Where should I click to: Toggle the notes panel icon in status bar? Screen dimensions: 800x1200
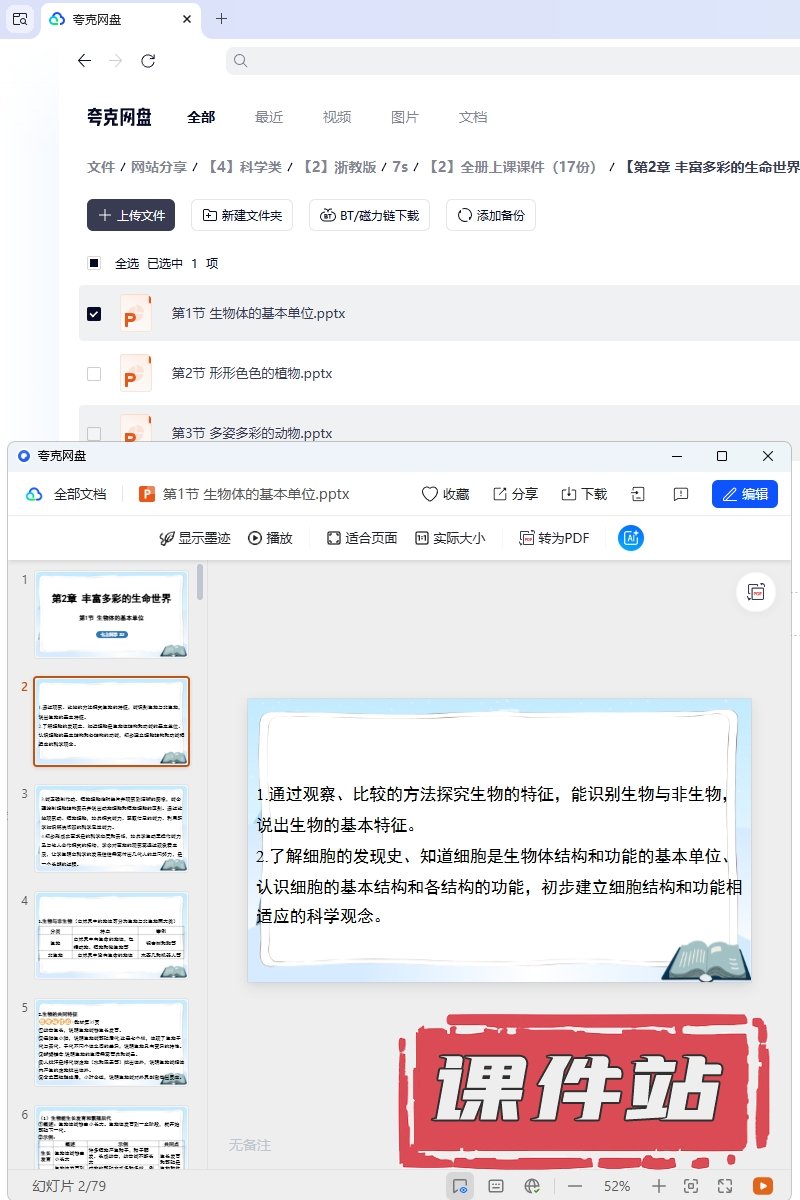(x=495, y=1186)
